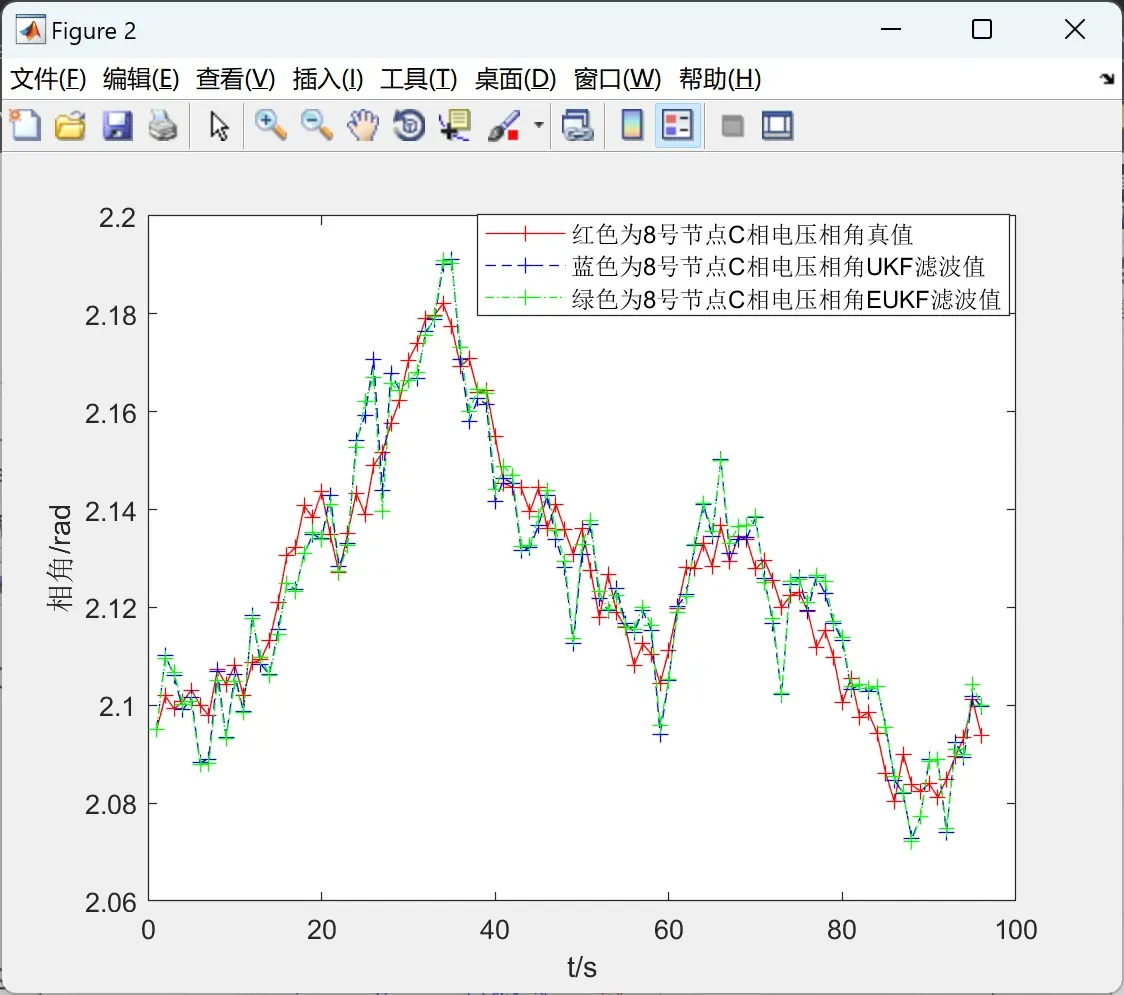Click the New Figure icon
The width and height of the screenshot is (1124, 995).
[26, 125]
